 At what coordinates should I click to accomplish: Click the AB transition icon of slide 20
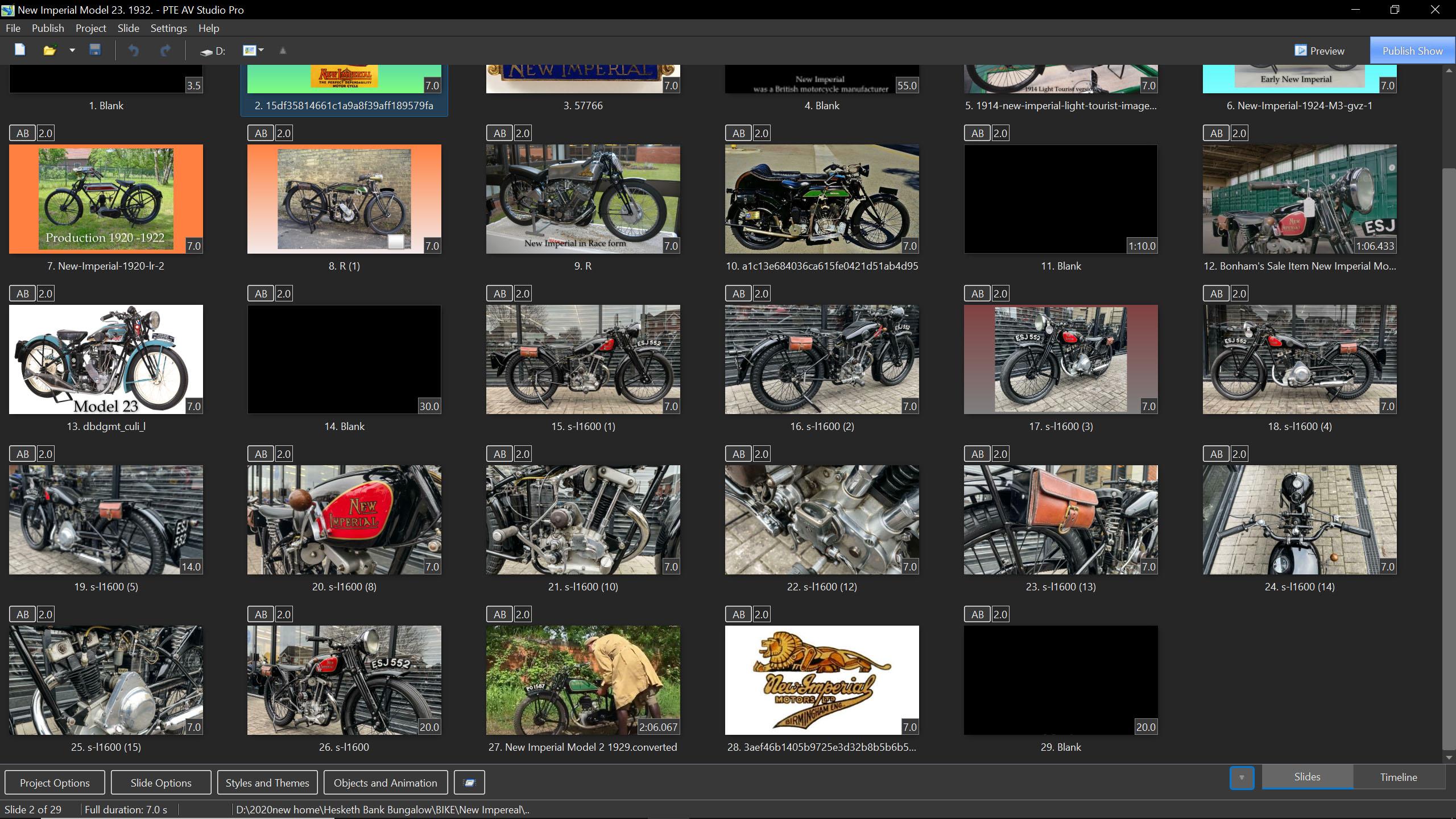tap(261, 454)
